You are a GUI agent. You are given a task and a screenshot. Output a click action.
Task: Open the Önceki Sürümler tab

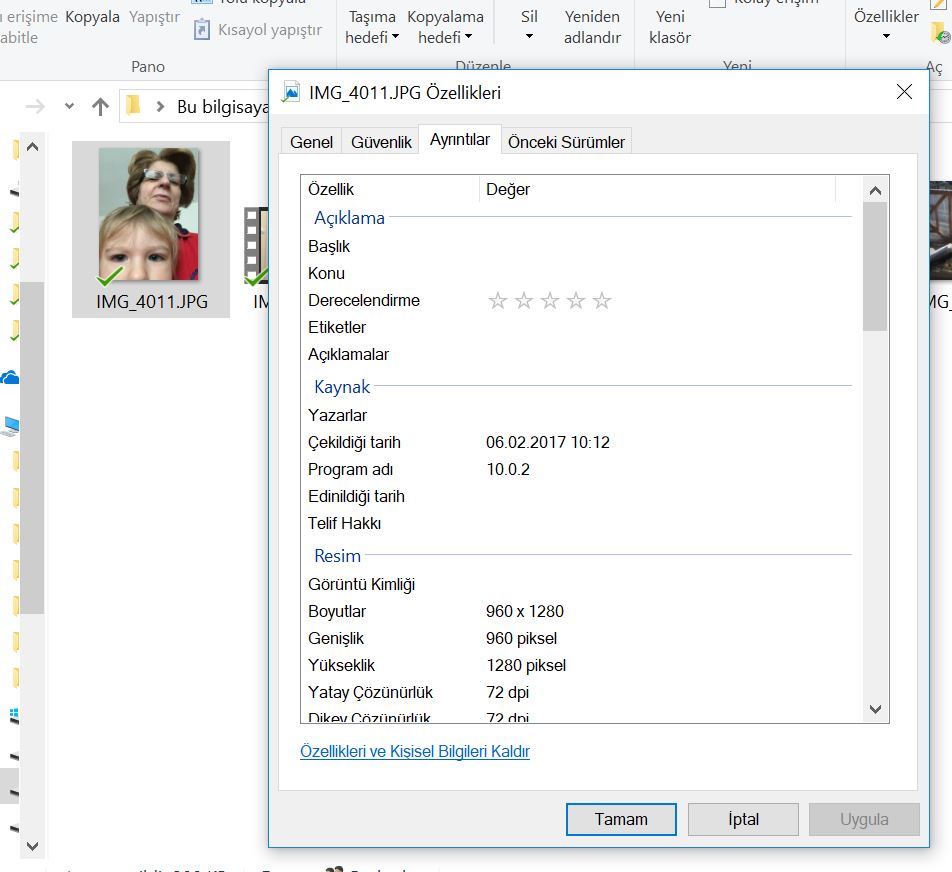(566, 142)
